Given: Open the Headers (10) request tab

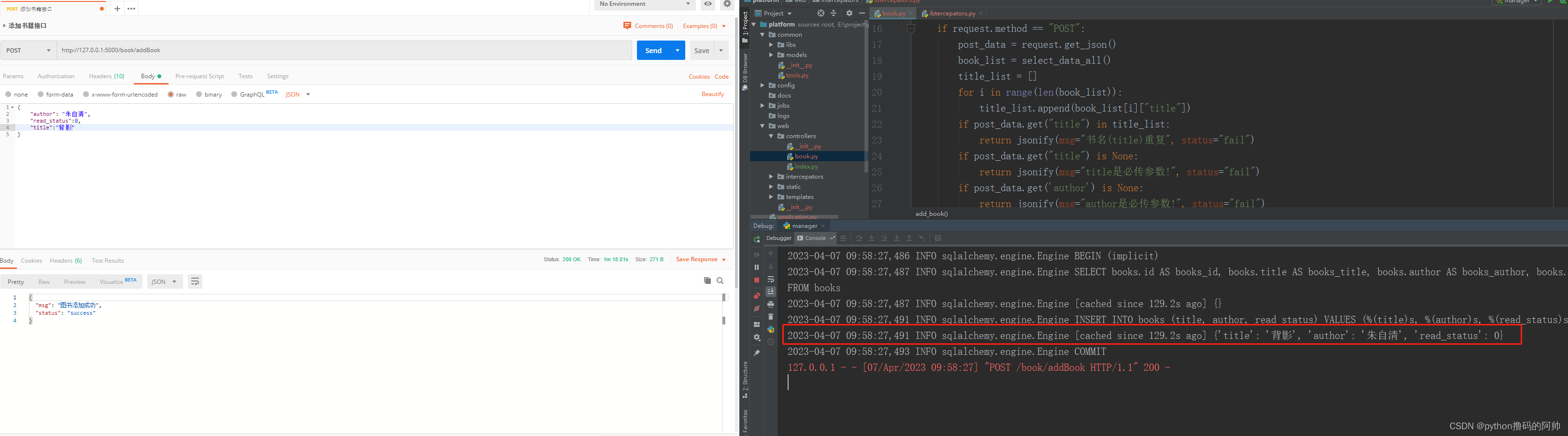Looking at the screenshot, I should tap(107, 76).
